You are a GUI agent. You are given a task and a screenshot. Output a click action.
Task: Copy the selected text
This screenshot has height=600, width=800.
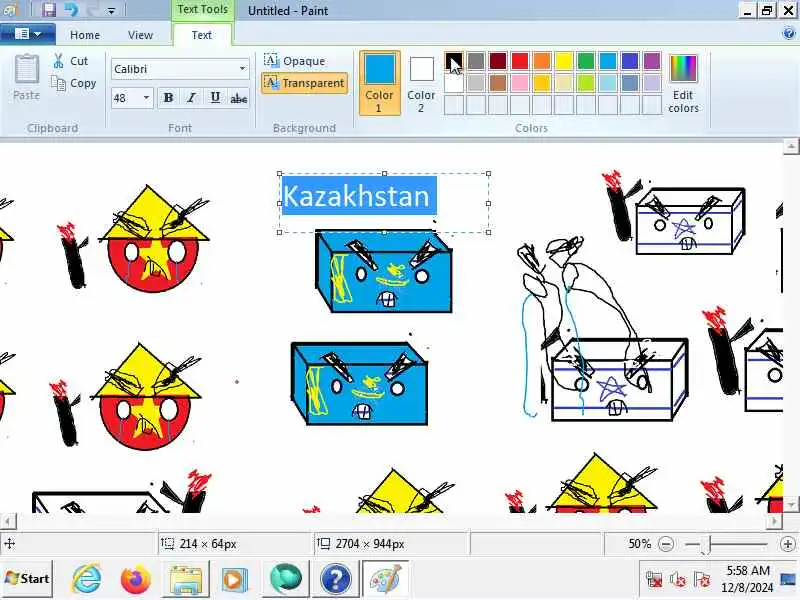coord(73,83)
